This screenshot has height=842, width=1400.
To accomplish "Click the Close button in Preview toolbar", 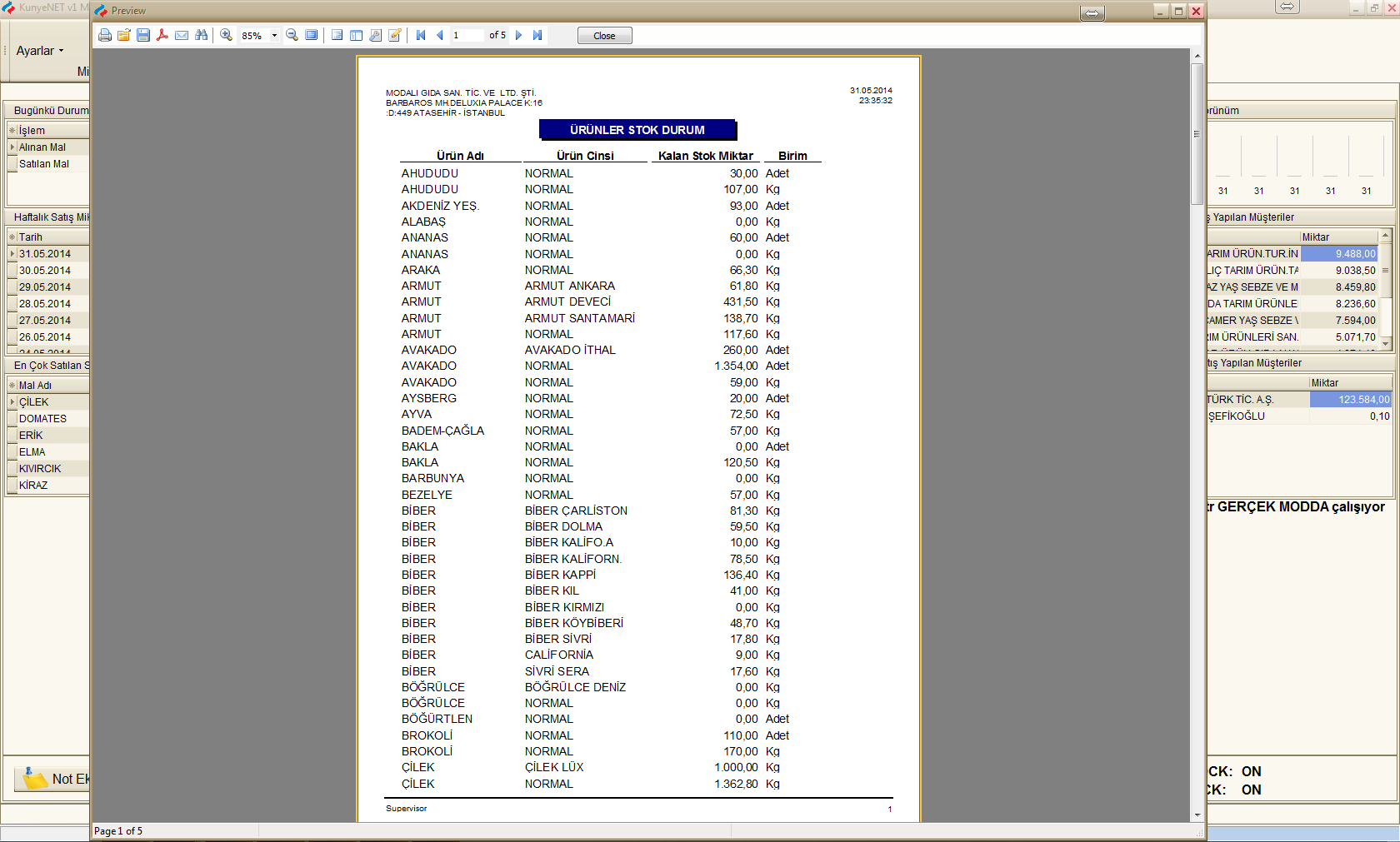I will tap(604, 36).
